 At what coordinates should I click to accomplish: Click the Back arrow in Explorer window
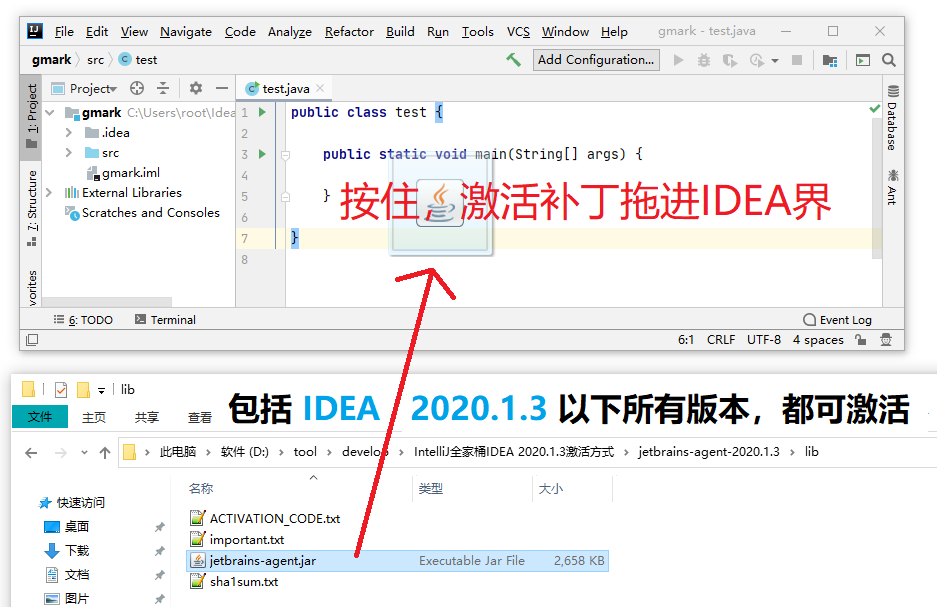tap(31, 453)
